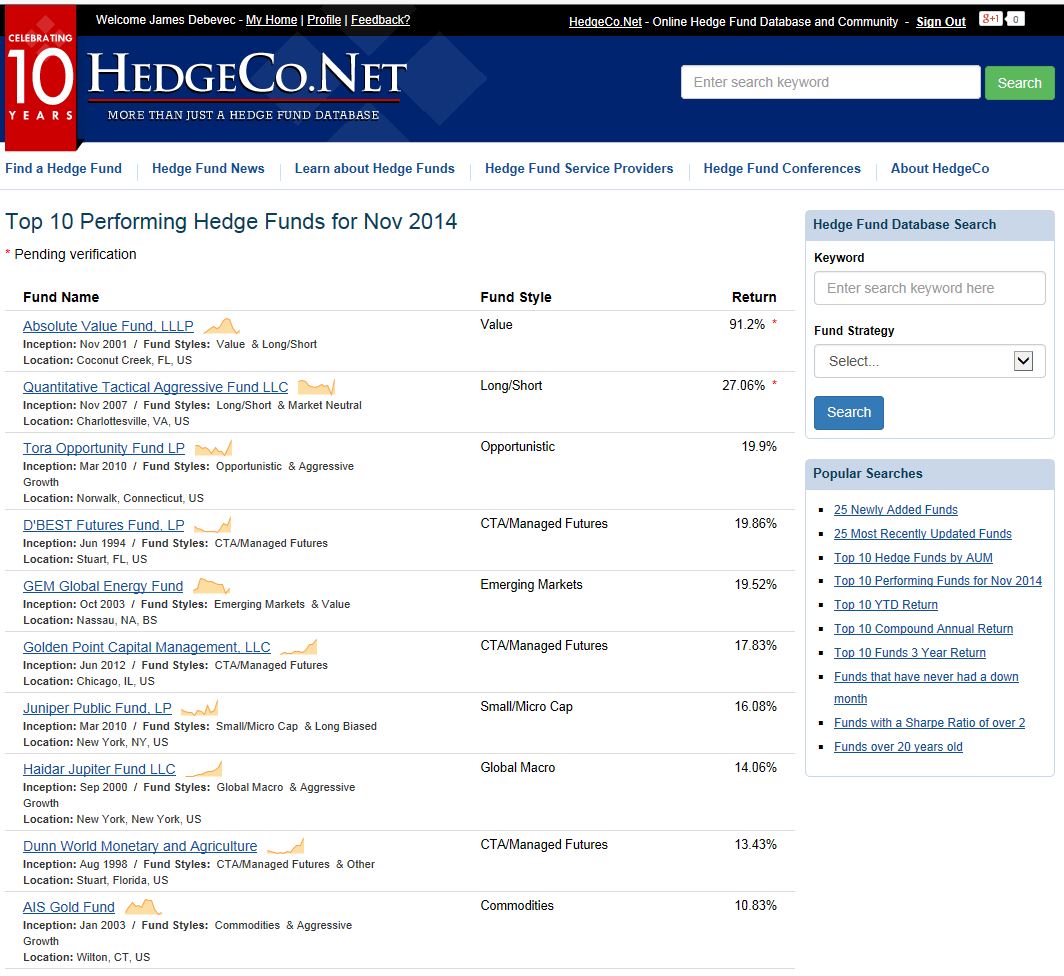Open Feedback? link

tap(381, 20)
